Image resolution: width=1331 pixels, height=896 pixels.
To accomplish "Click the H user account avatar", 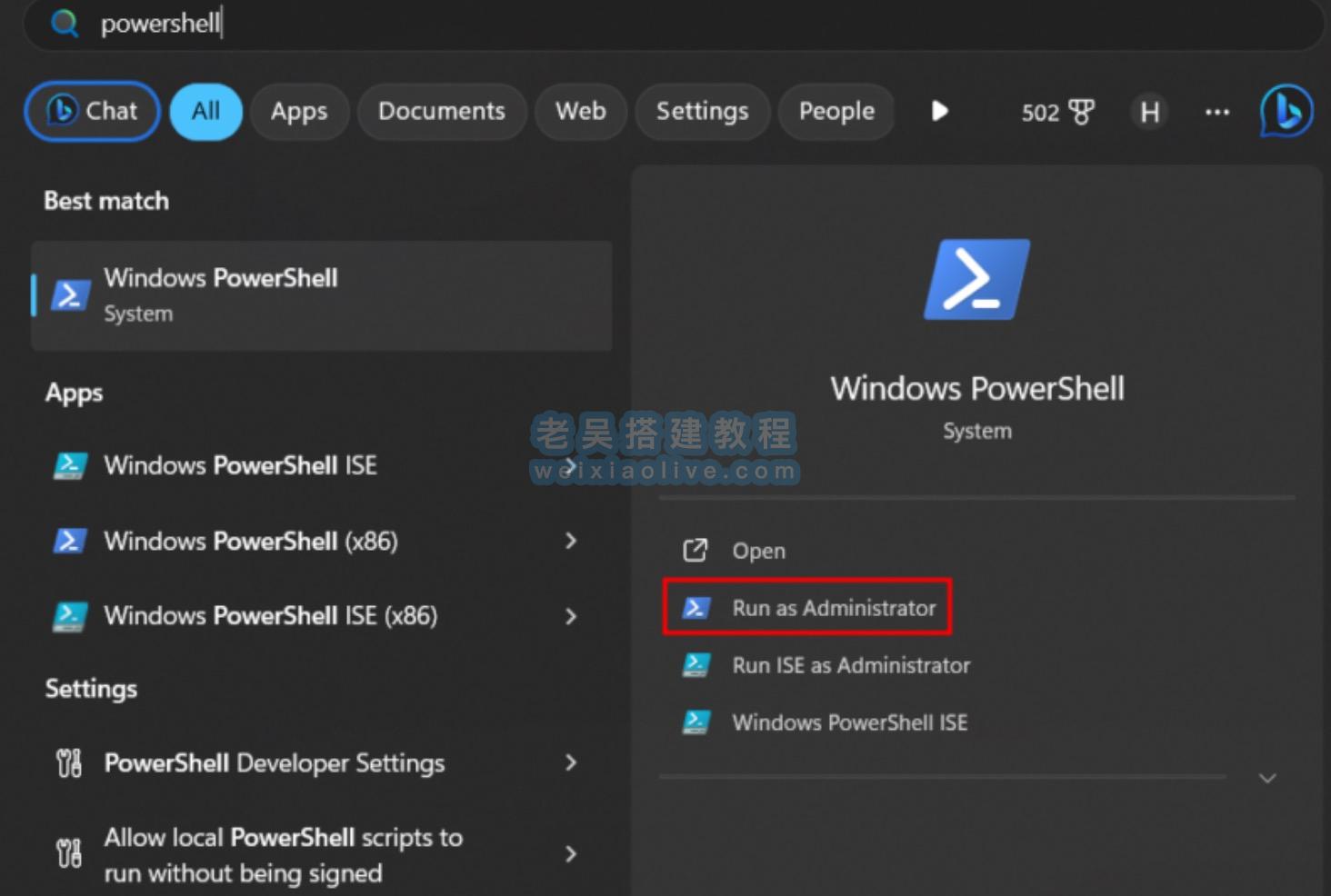I will click(x=1149, y=112).
